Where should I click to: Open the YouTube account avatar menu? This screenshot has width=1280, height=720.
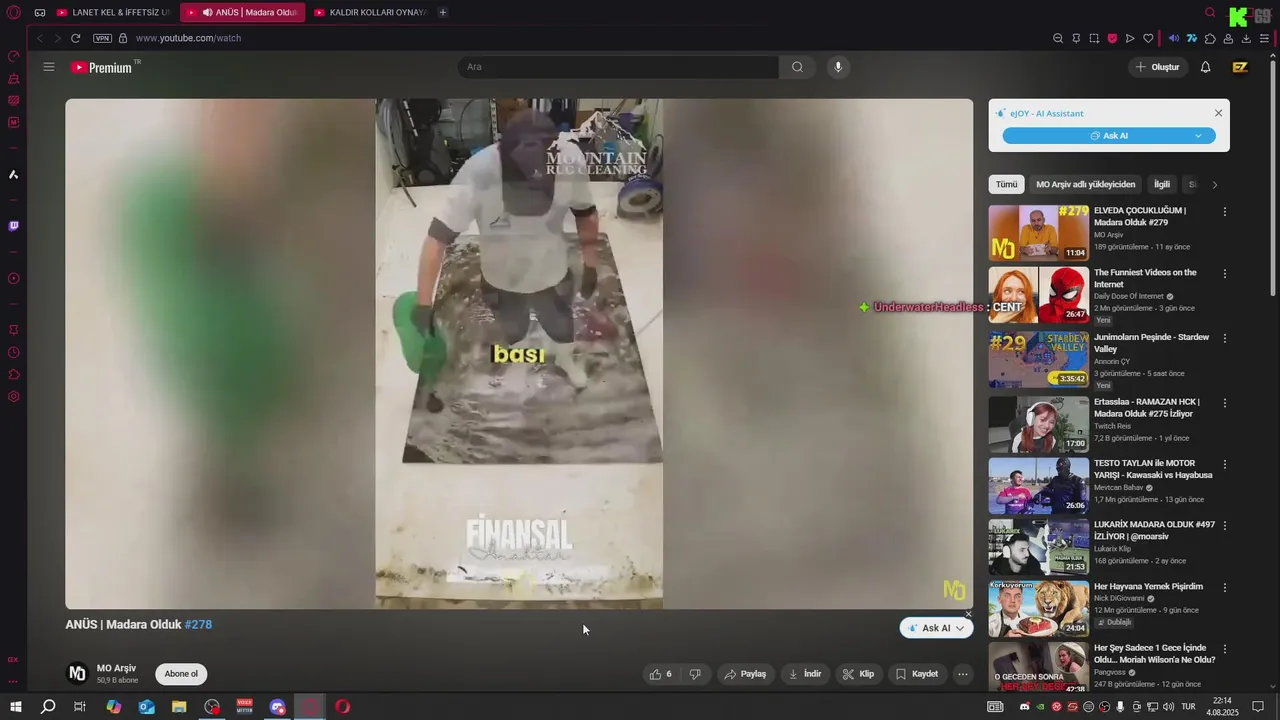tap(1240, 67)
